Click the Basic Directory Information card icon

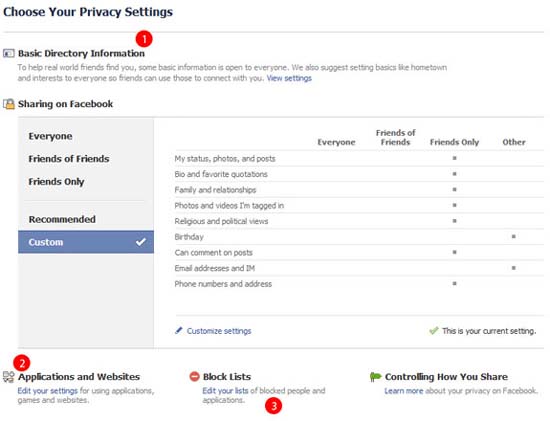point(8,53)
